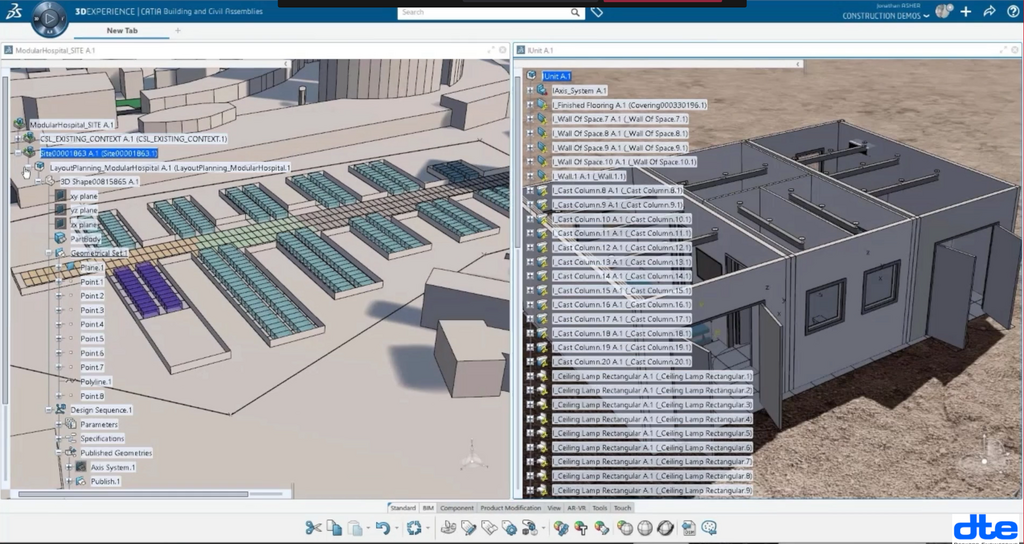Viewport: 1024px width, 544px height.
Task: Click the dark striped sphere icon
Action: 665,528
